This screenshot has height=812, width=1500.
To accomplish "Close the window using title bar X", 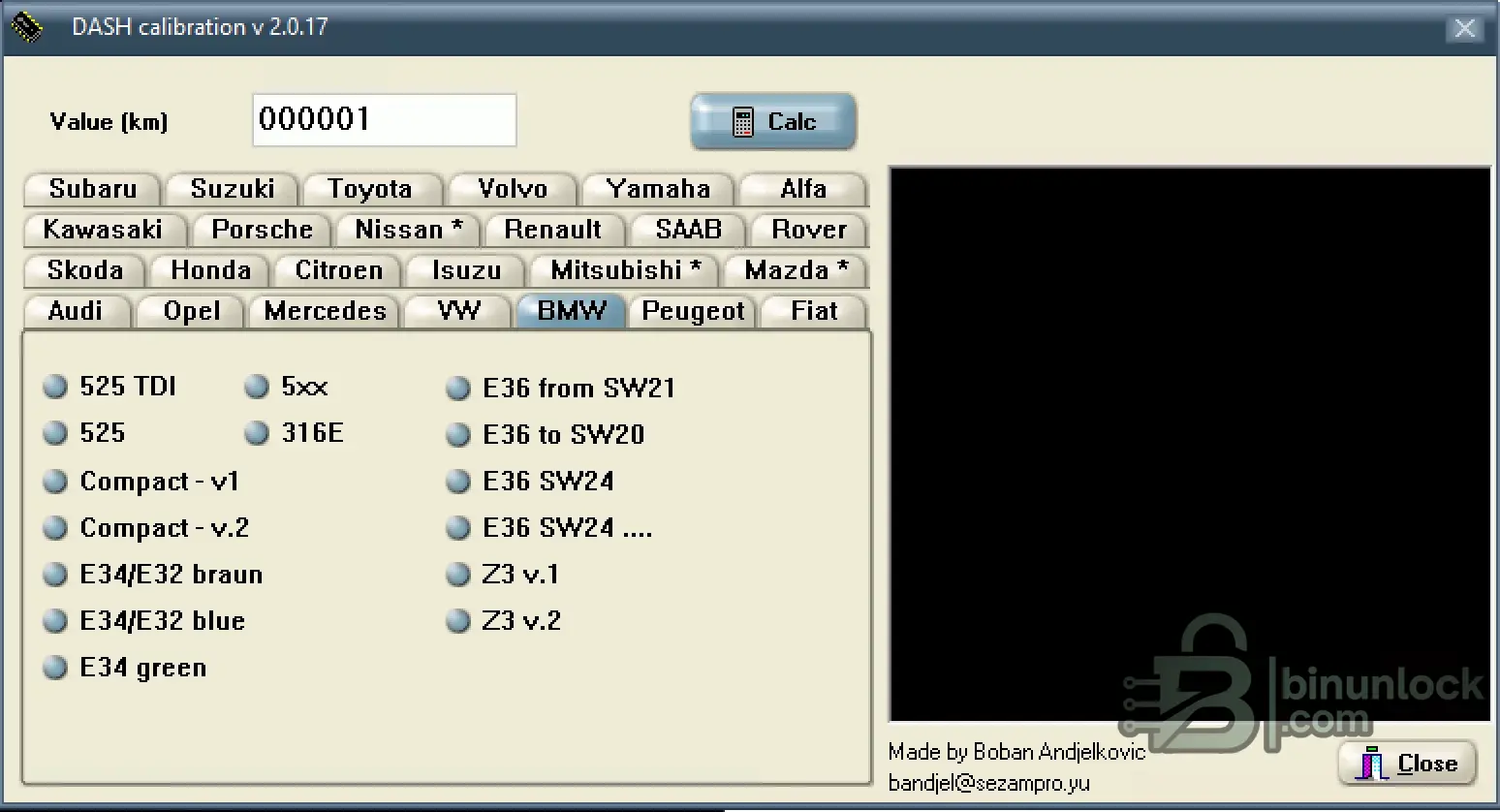I will coord(1465,29).
